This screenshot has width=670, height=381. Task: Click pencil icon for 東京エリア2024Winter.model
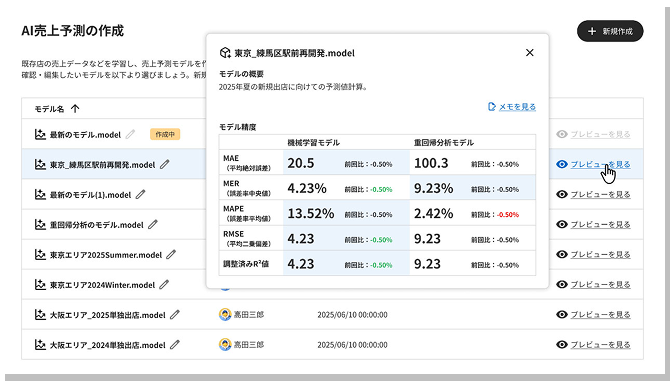point(164,284)
